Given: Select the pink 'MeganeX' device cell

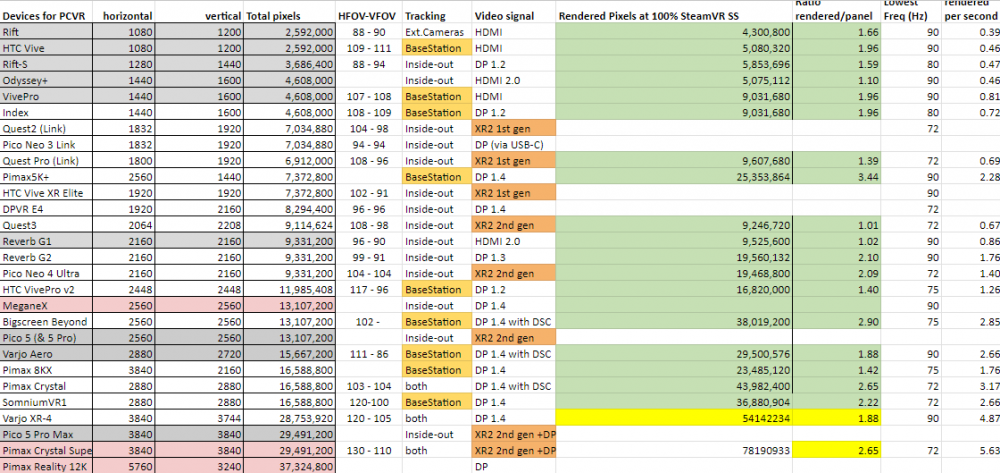Looking at the screenshot, I should (46, 305).
